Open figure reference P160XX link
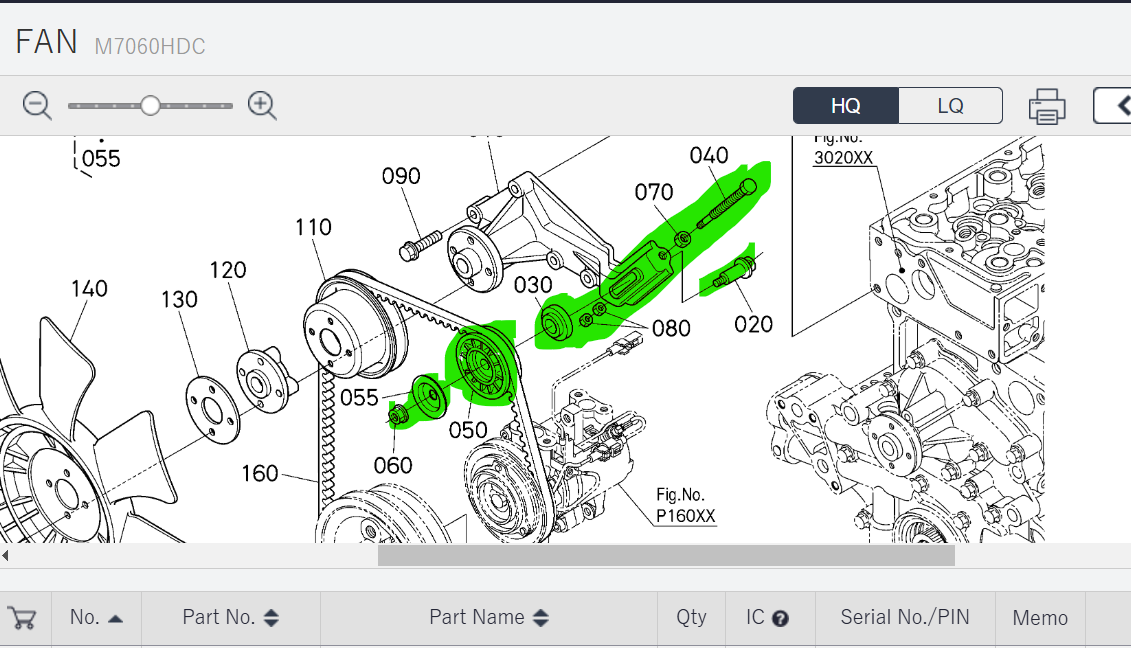 point(685,516)
